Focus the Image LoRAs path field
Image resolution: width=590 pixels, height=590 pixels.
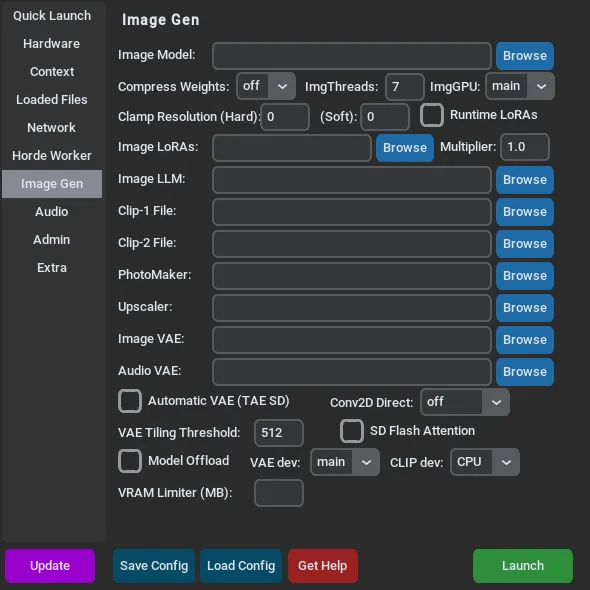click(x=292, y=148)
